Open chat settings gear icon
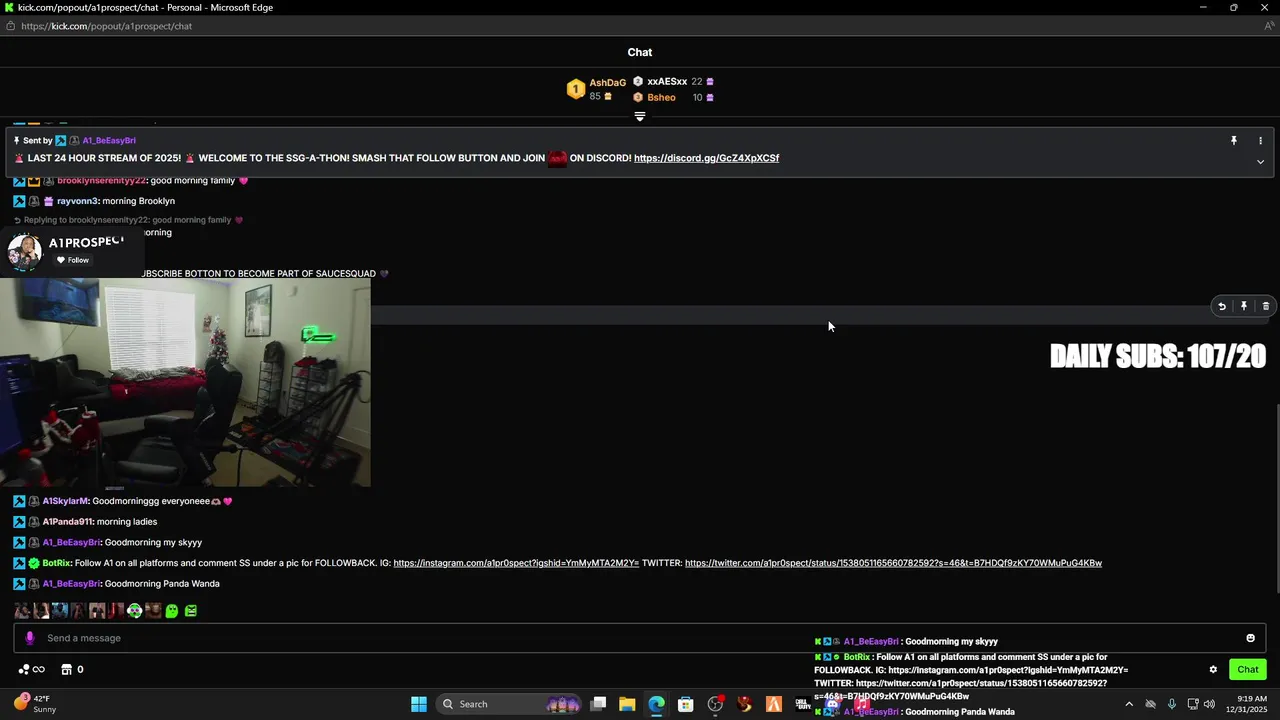This screenshot has height=720, width=1280. click(x=1213, y=670)
